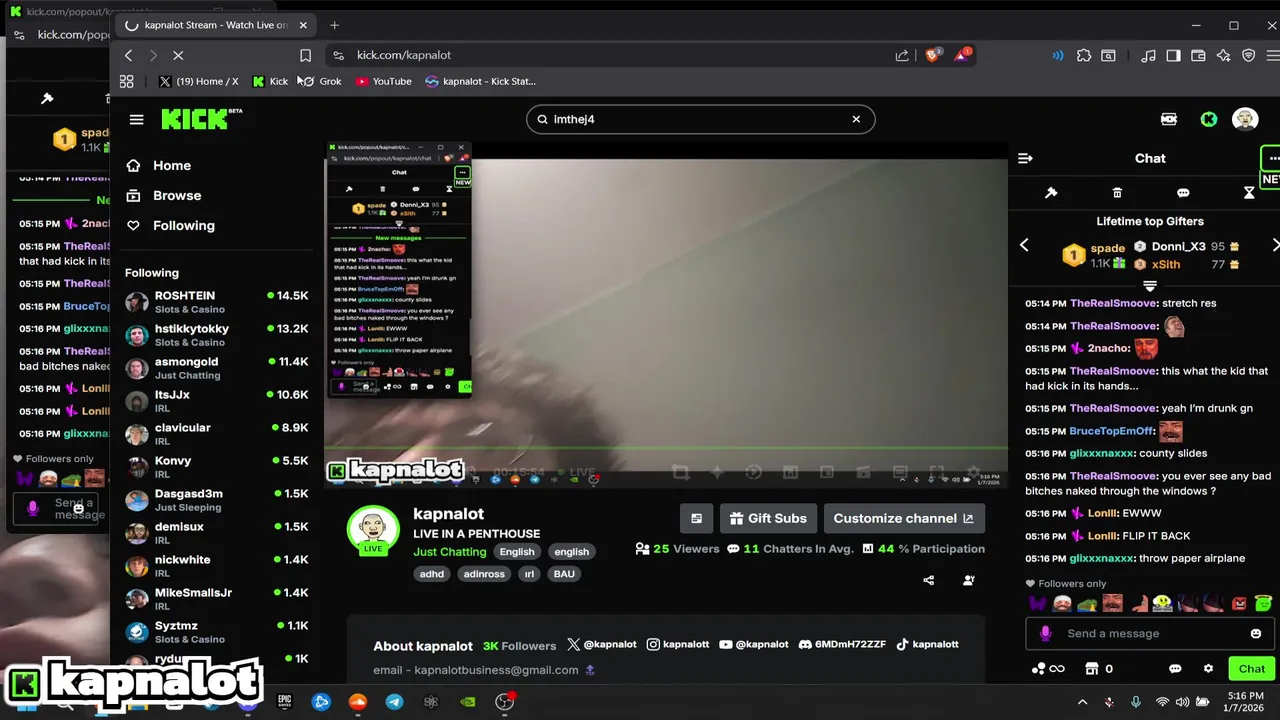This screenshot has height=720, width=1280.
Task: Toggle the browser sidebar panel
Action: [1173, 55]
